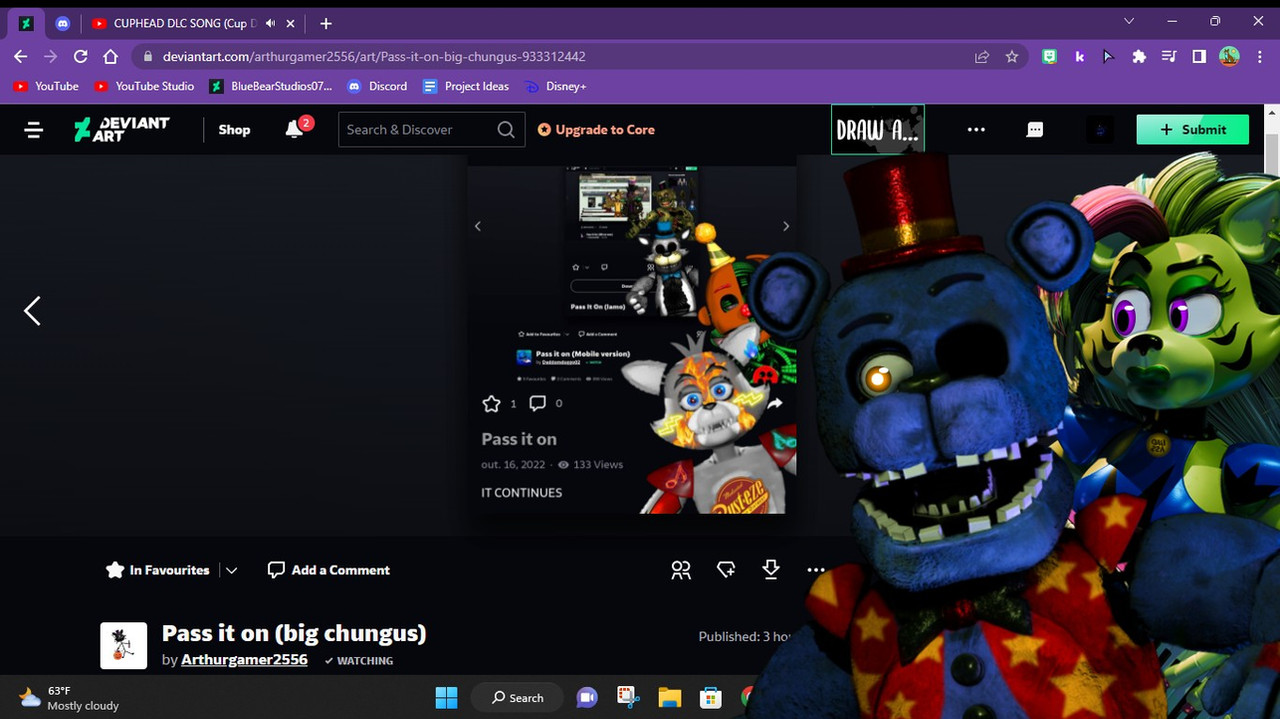This screenshot has width=1280, height=719.
Task: Launch File Explorer from taskbar
Action: pyautogui.click(x=669, y=697)
